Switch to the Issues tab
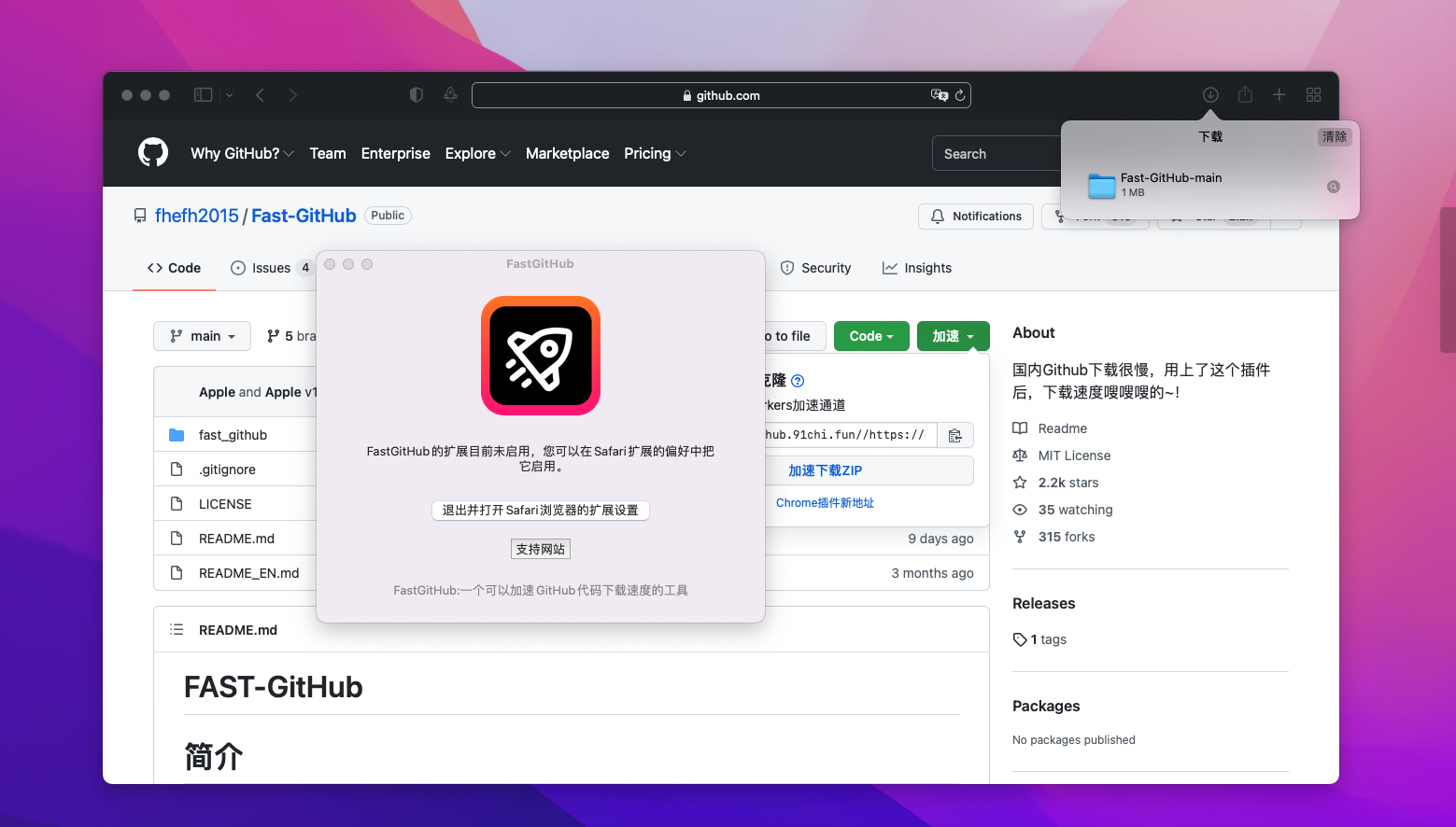Image resolution: width=1456 pixels, height=827 pixels. click(x=271, y=268)
